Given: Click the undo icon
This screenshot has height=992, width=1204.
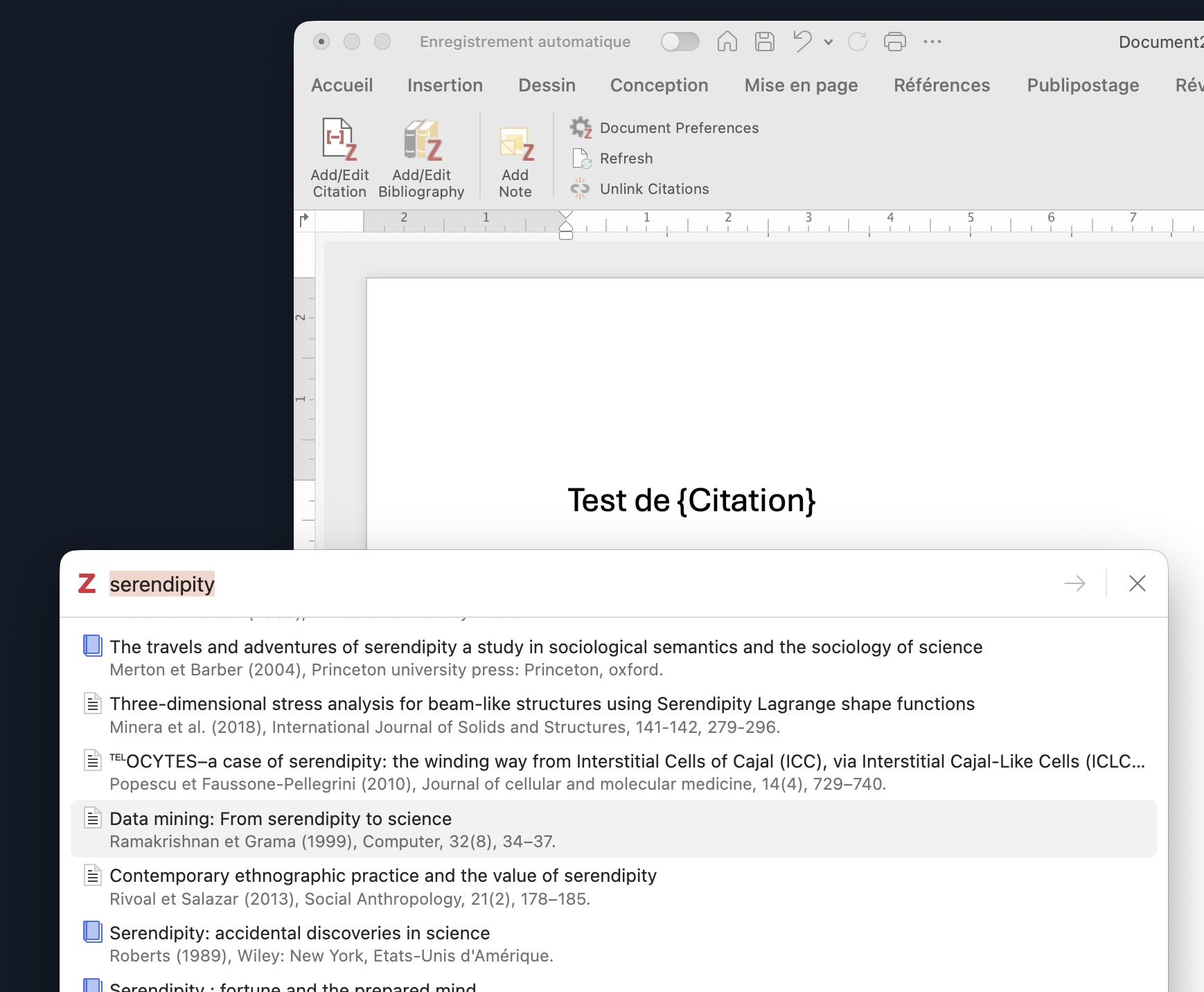Looking at the screenshot, I should click(x=802, y=42).
